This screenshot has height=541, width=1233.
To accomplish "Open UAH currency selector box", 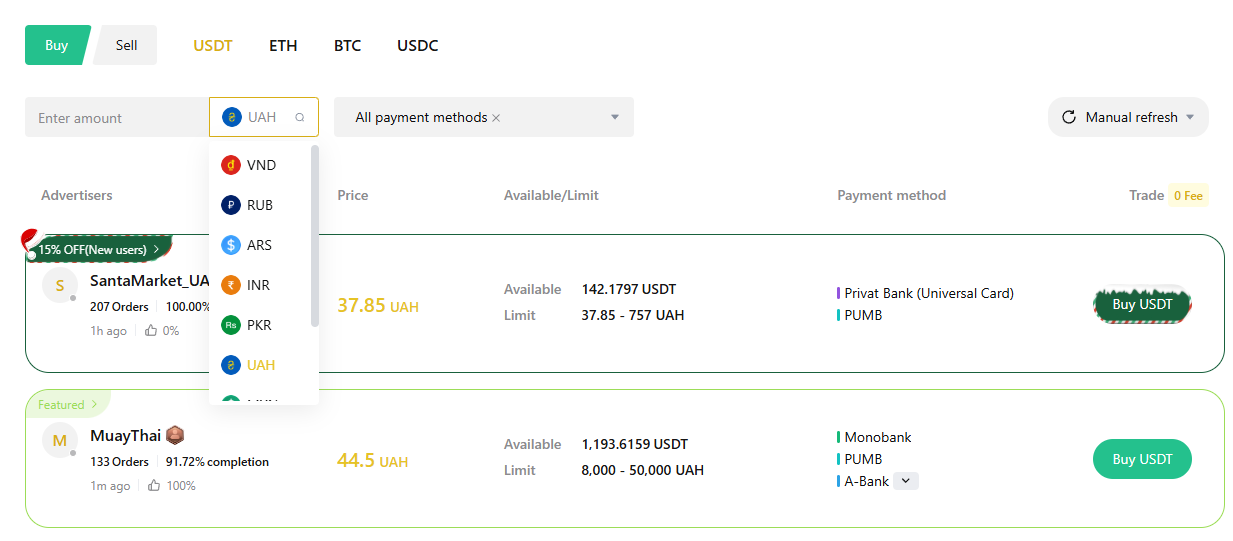I will [264, 117].
